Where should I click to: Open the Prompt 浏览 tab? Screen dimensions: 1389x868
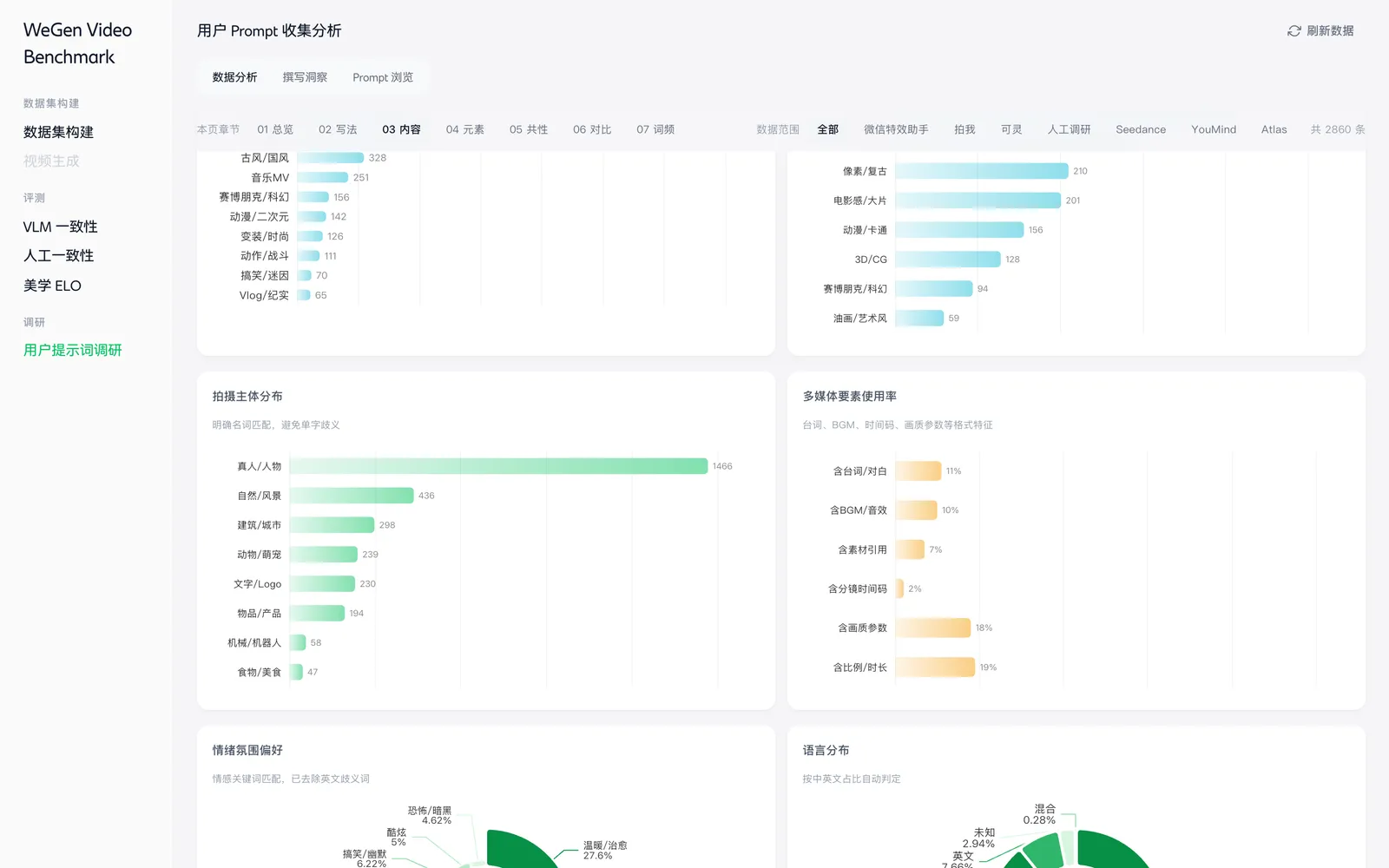pyautogui.click(x=383, y=77)
